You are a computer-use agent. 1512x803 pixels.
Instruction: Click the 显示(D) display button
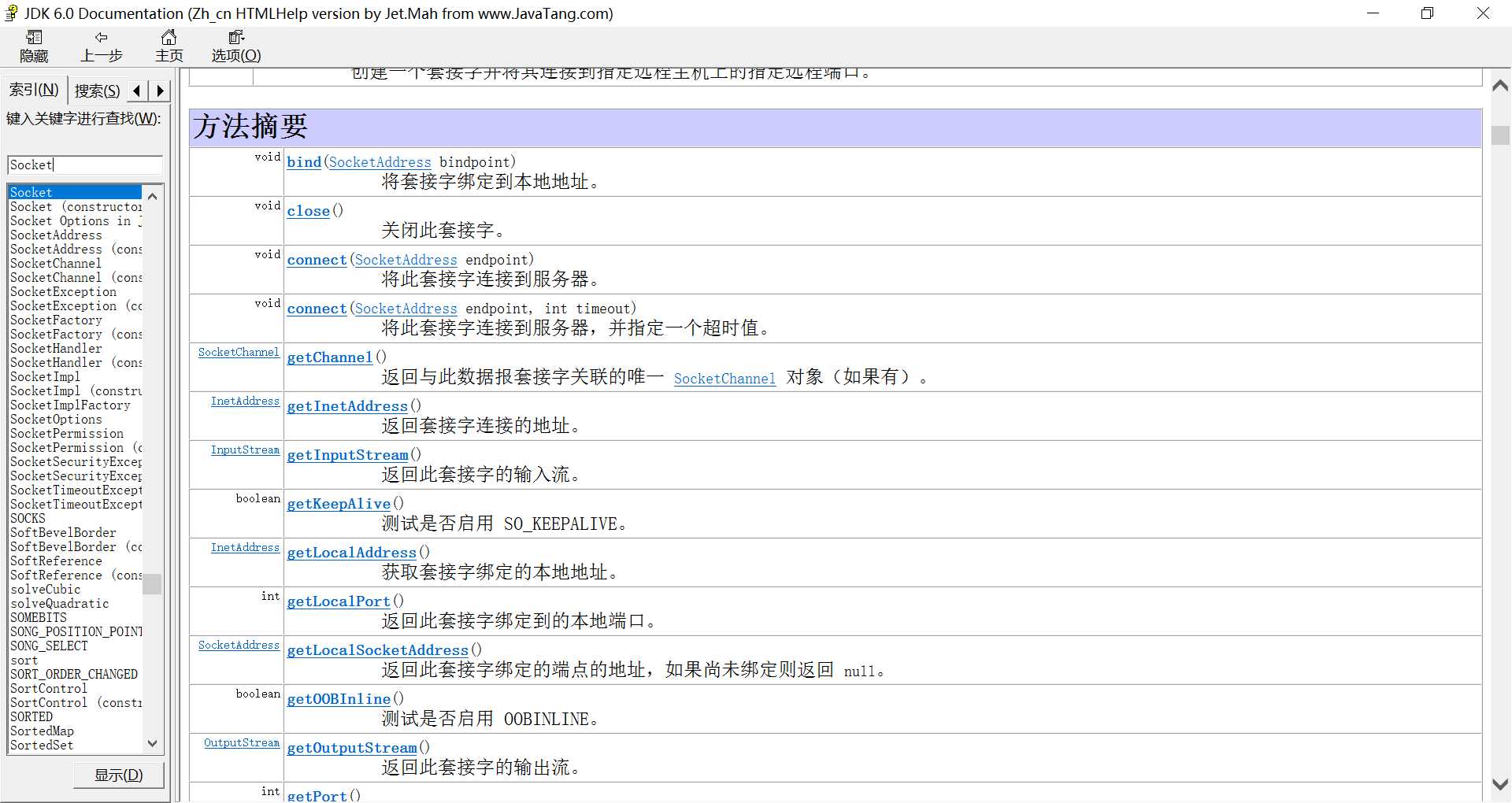tap(119, 775)
